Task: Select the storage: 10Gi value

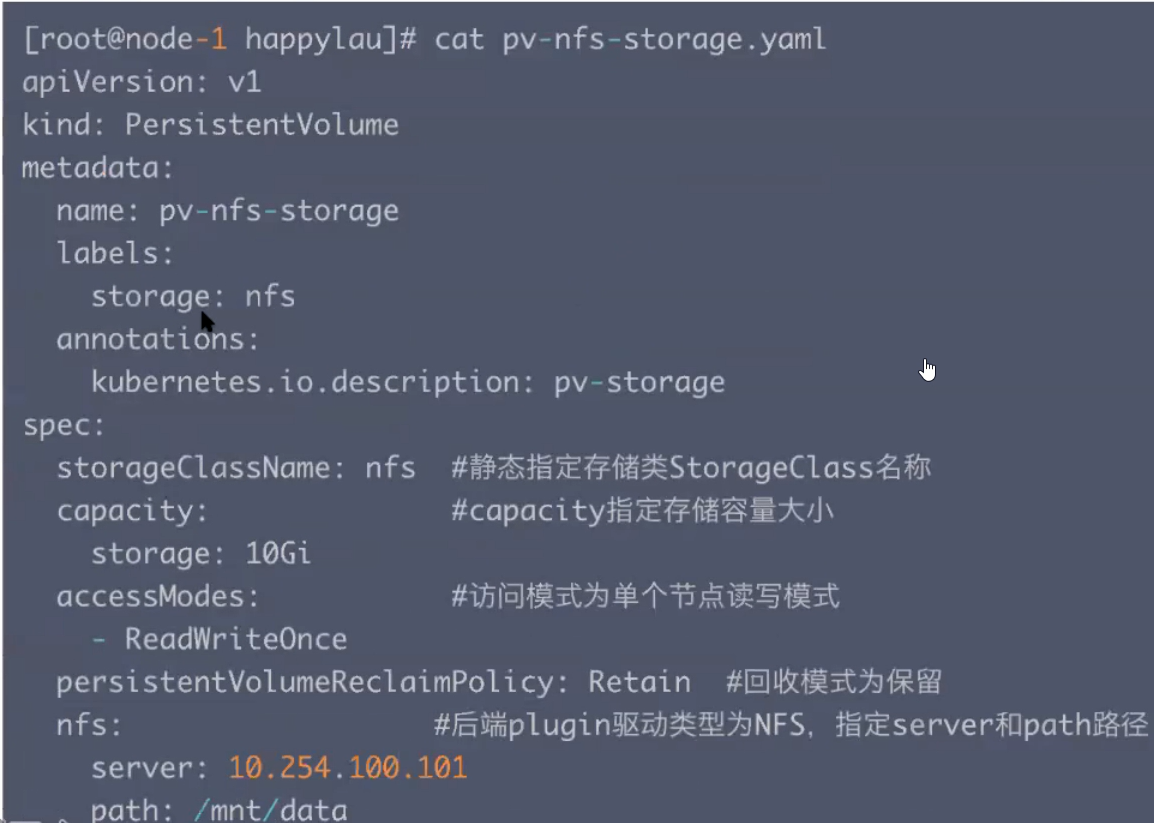Action: click(x=201, y=554)
